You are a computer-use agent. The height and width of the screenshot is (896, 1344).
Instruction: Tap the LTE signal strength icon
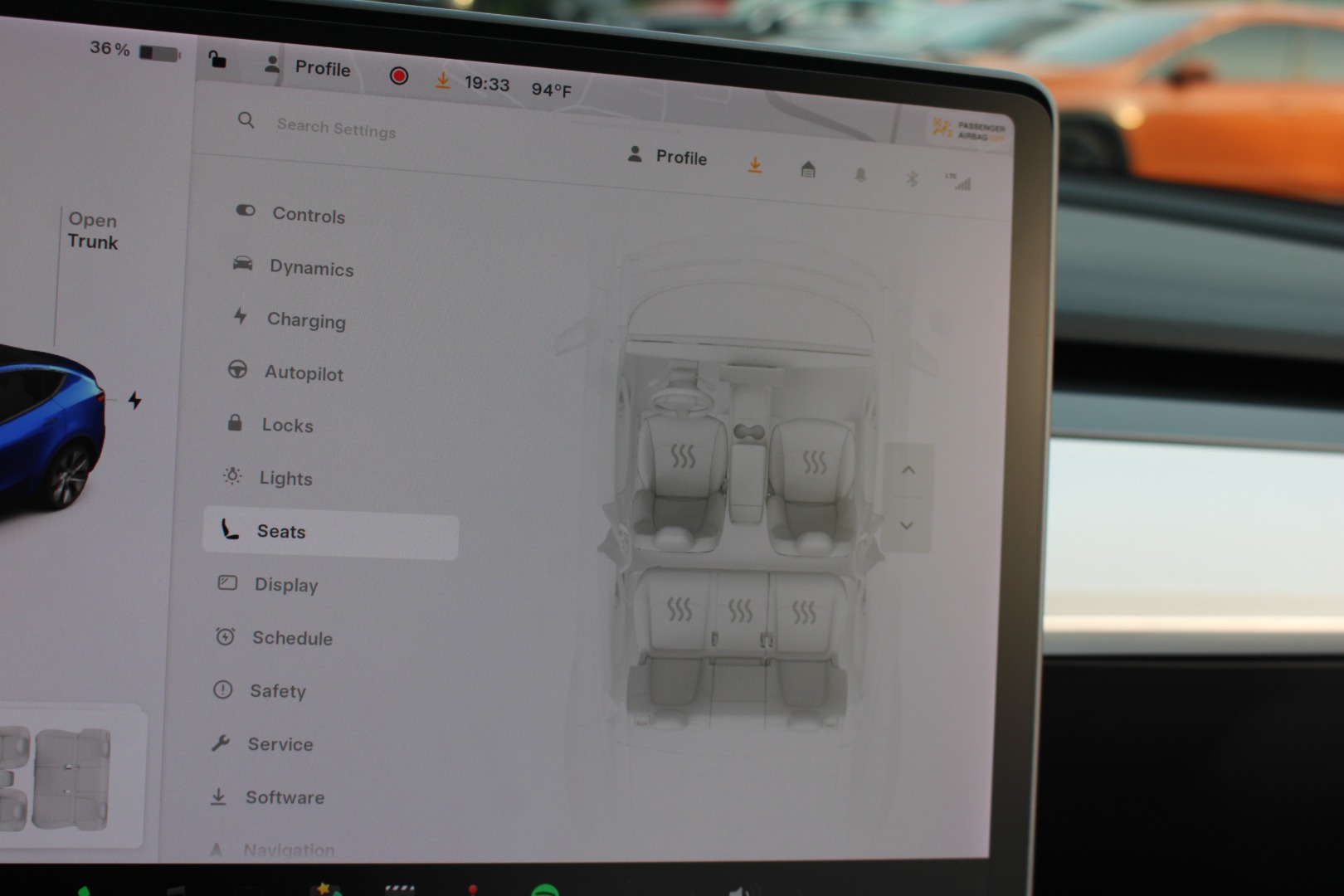point(958,181)
